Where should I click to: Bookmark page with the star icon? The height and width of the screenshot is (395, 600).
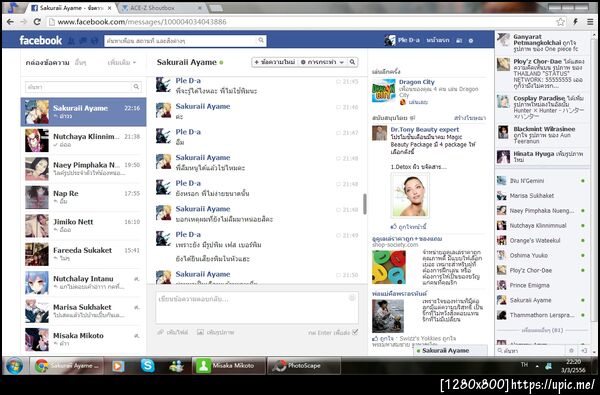pyautogui.click(x=560, y=22)
